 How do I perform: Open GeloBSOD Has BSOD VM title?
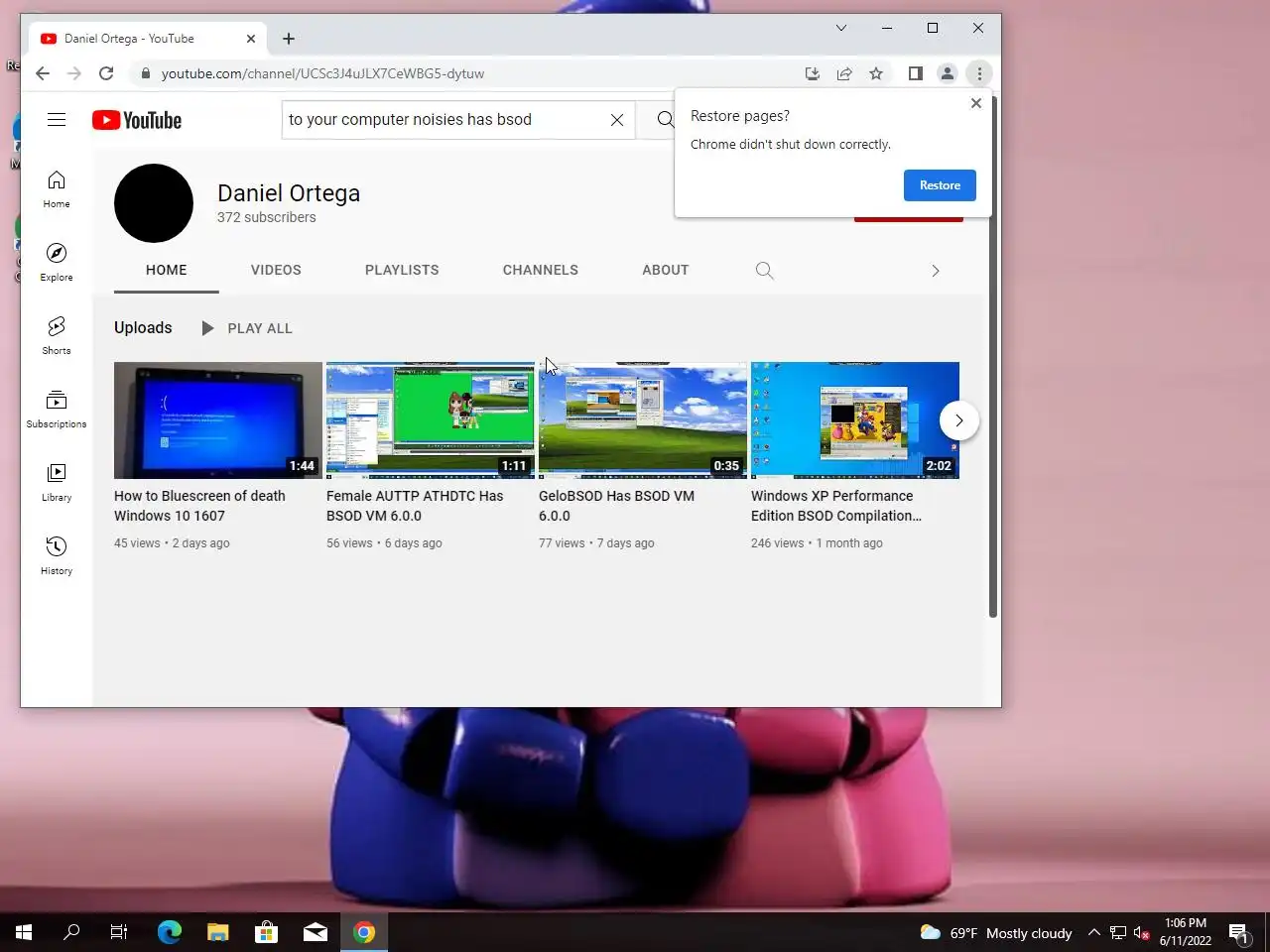(x=616, y=506)
